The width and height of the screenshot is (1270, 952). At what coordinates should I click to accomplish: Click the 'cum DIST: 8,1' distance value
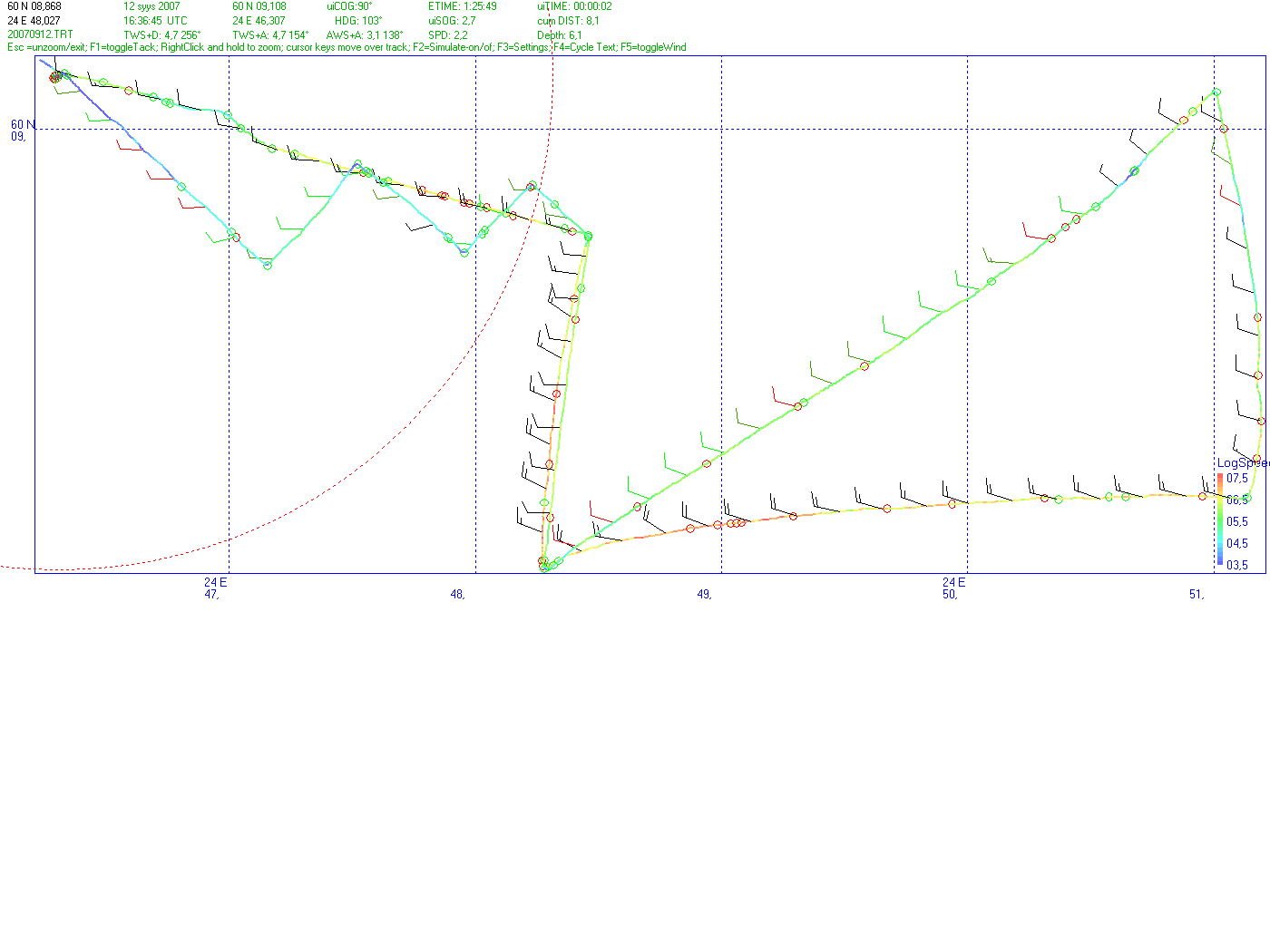(x=568, y=21)
